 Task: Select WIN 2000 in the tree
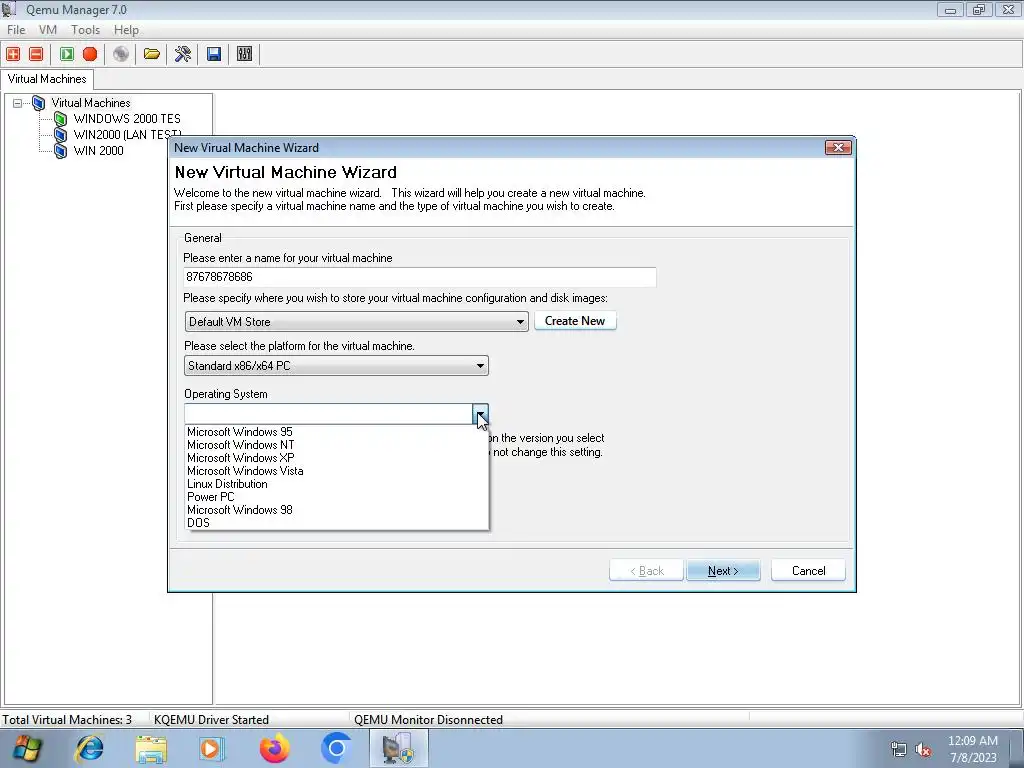99,151
